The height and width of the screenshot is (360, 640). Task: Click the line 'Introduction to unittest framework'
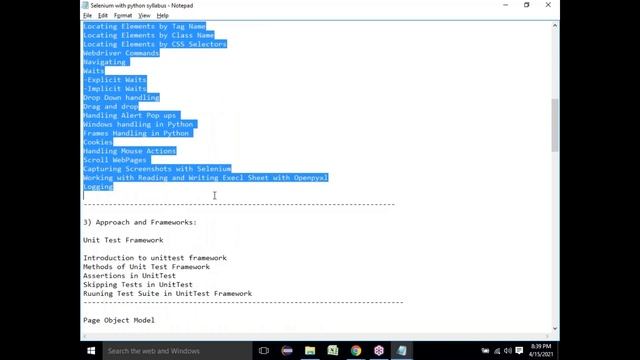click(155, 258)
